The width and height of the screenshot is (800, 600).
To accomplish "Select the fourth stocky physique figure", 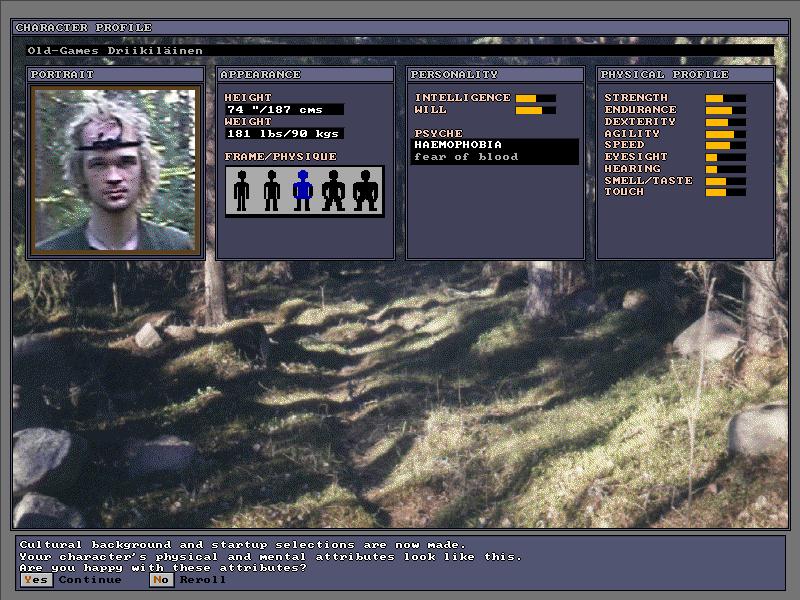I will pos(333,191).
